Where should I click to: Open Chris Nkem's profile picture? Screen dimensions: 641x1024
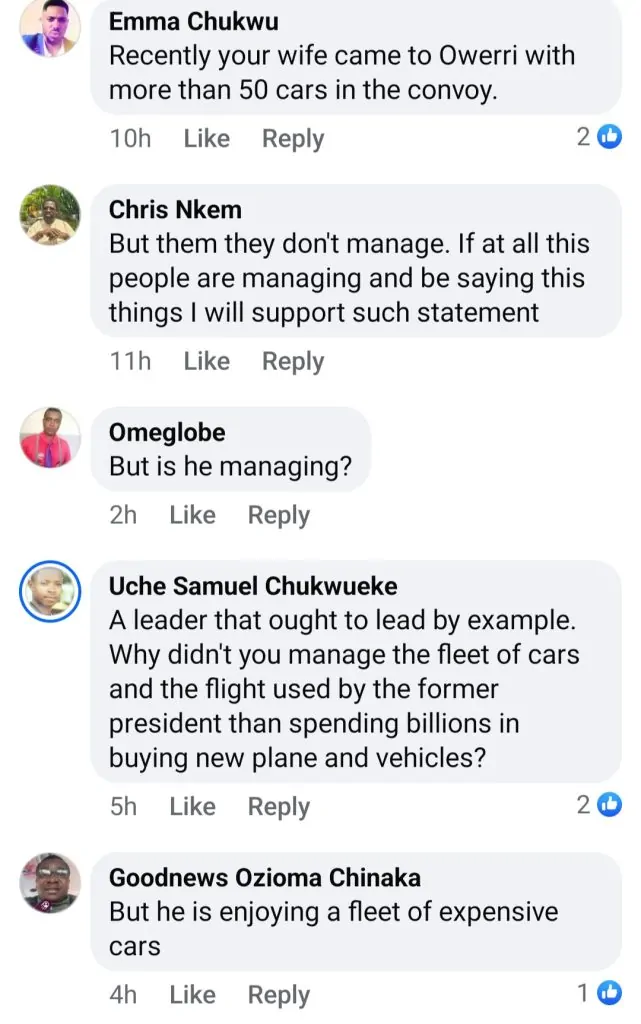tap(50, 213)
